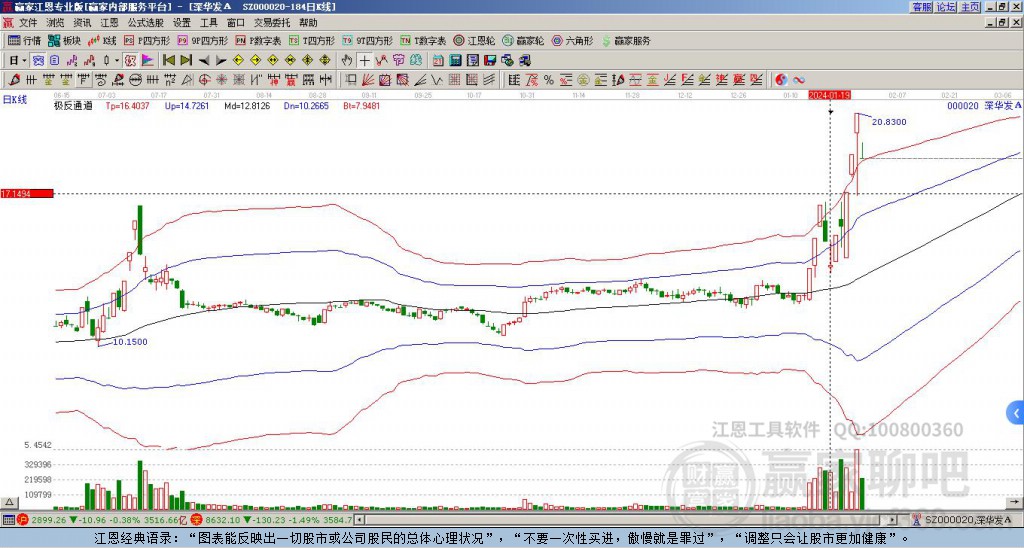Click the black right arrow icon

[x=221, y=60]
